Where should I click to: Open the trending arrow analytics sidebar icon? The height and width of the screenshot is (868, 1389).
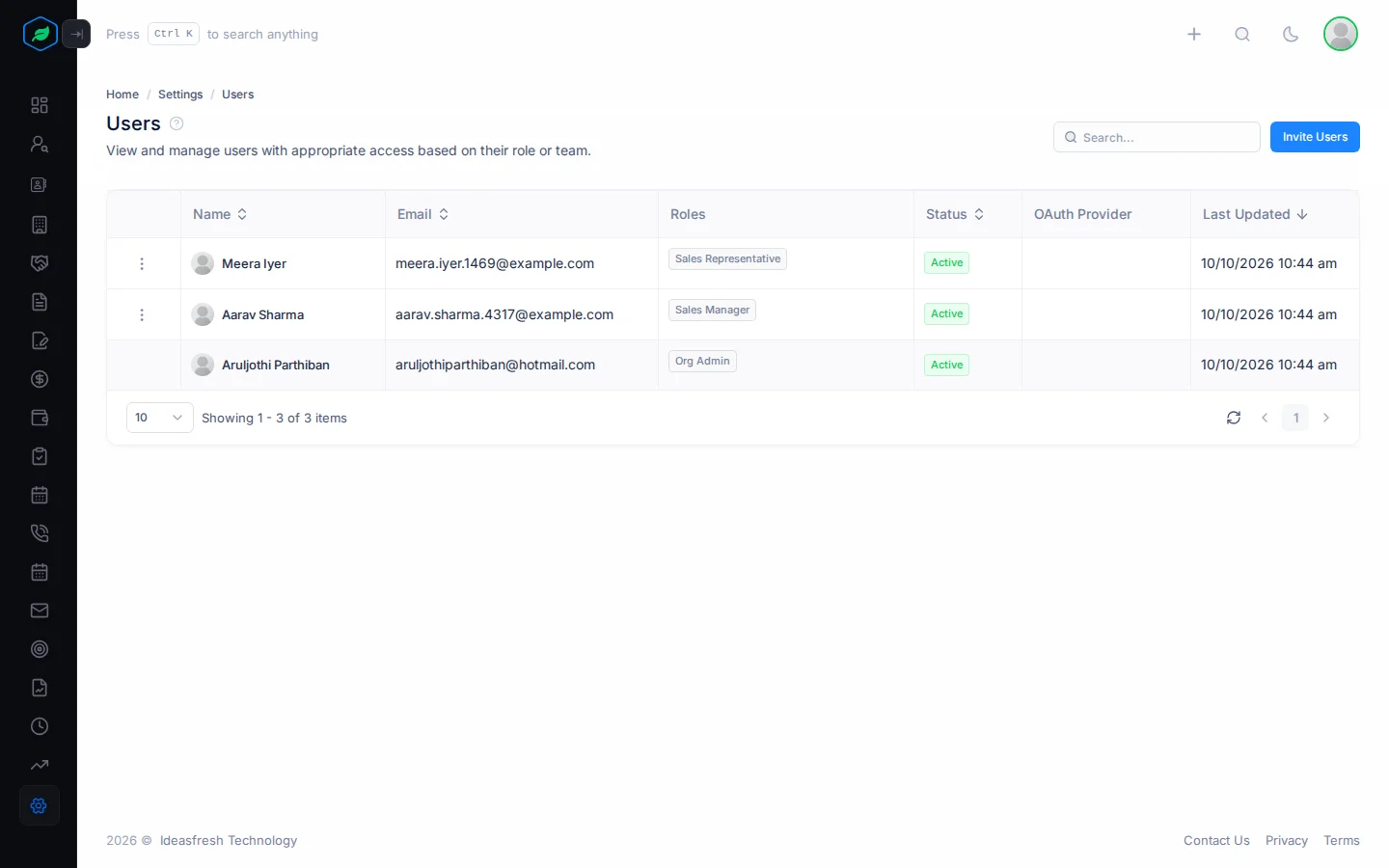coord(40,765)
